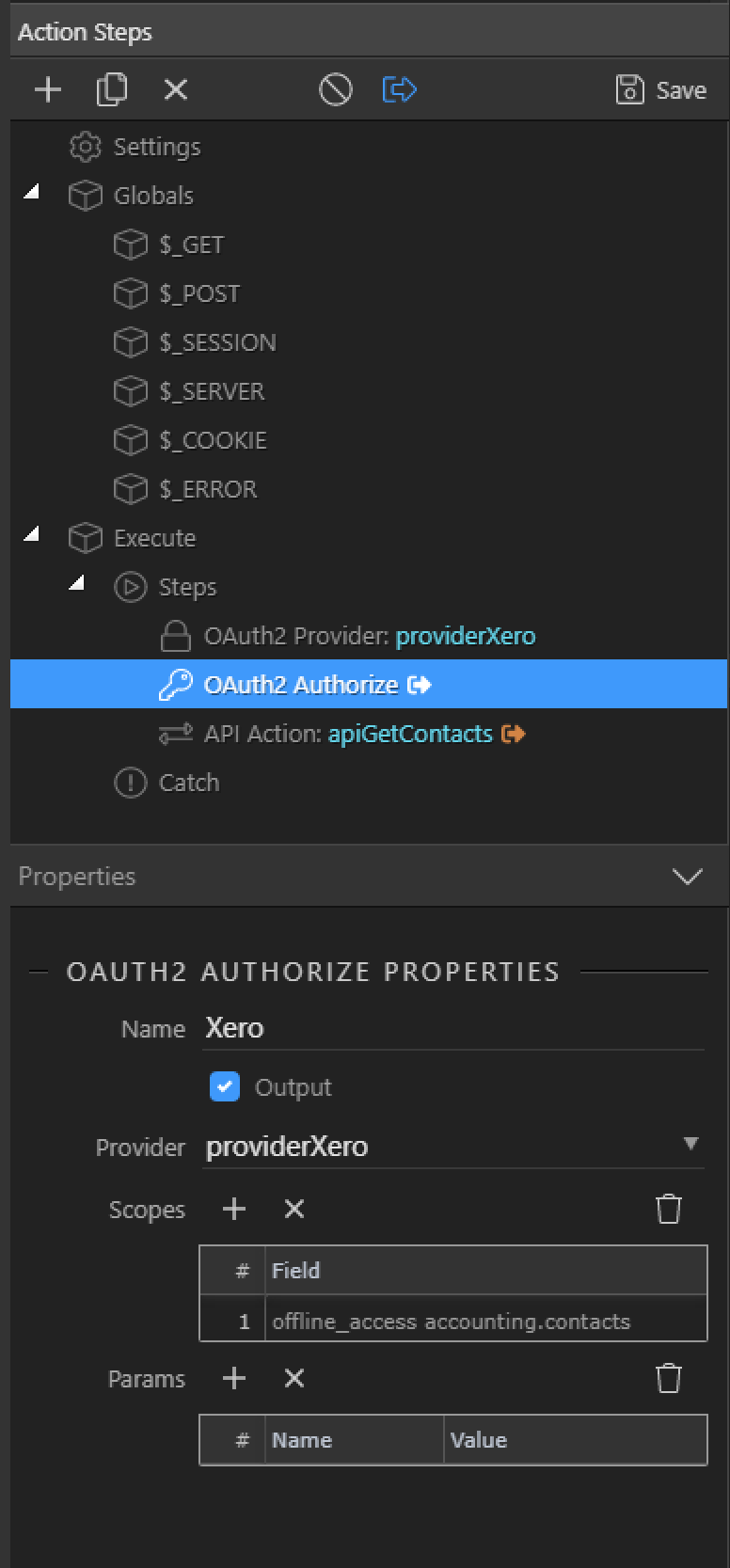Screen dimensions: 730x1568
Task: Add a new parameter row with plus icon
Action: (x=232, y=1378)
